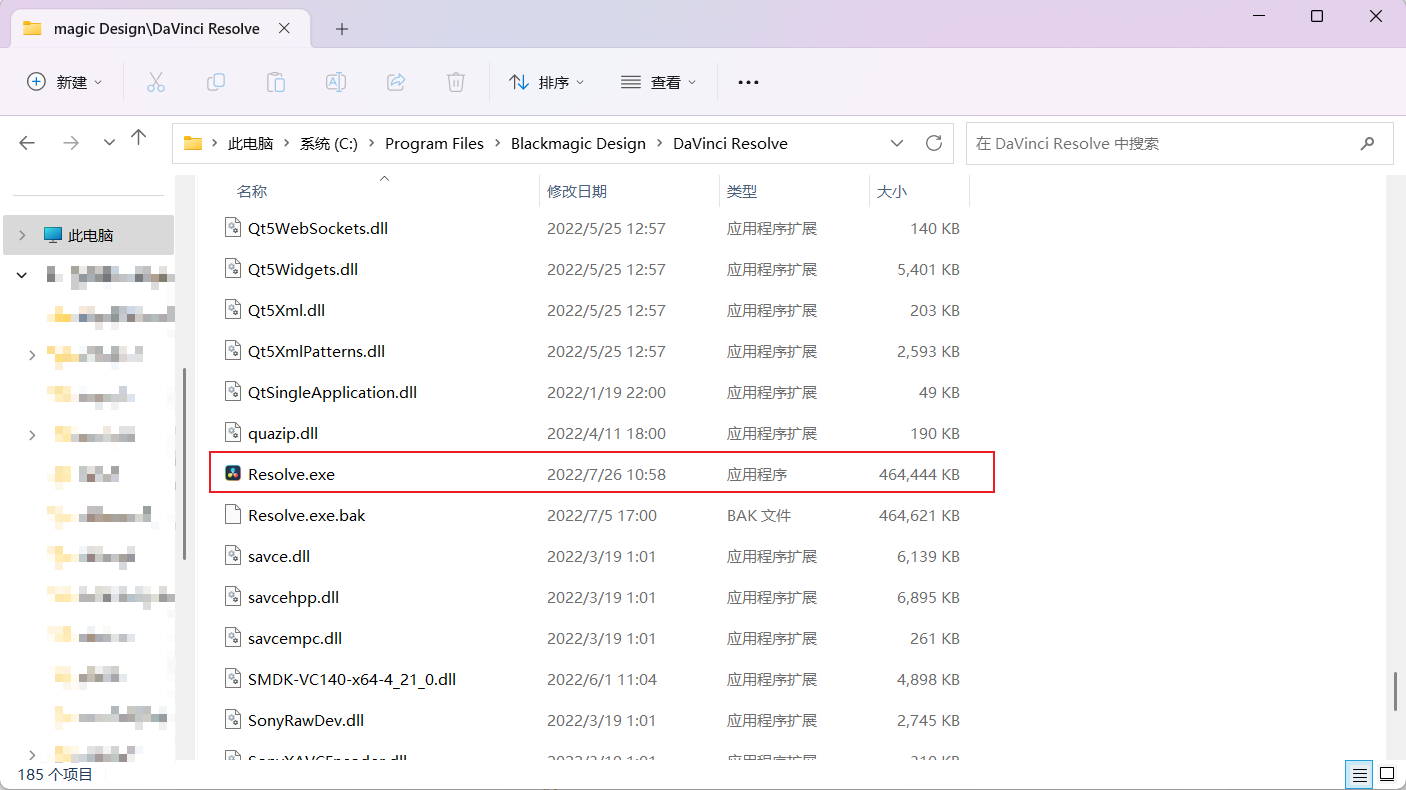Select the Resolve.exe application file
Viewport: 1406px width, 790px height.
pos(291,474)
